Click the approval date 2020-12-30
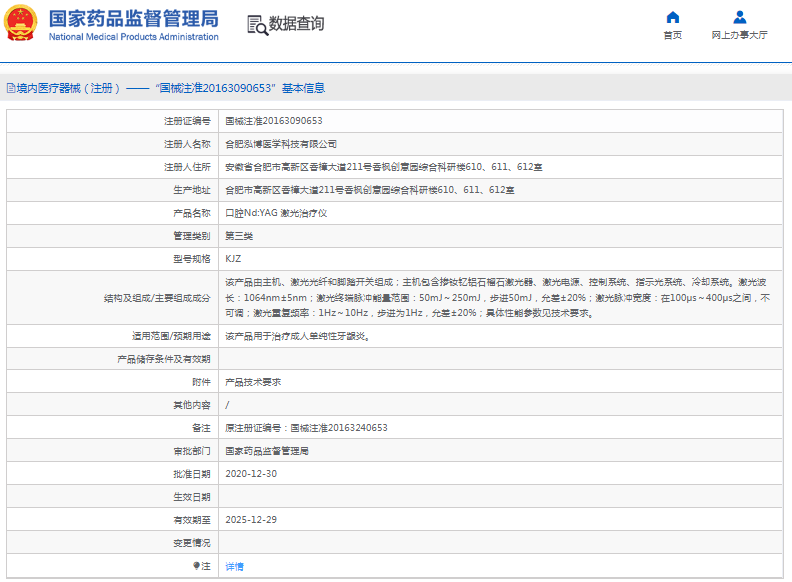 tap(251, 473)
